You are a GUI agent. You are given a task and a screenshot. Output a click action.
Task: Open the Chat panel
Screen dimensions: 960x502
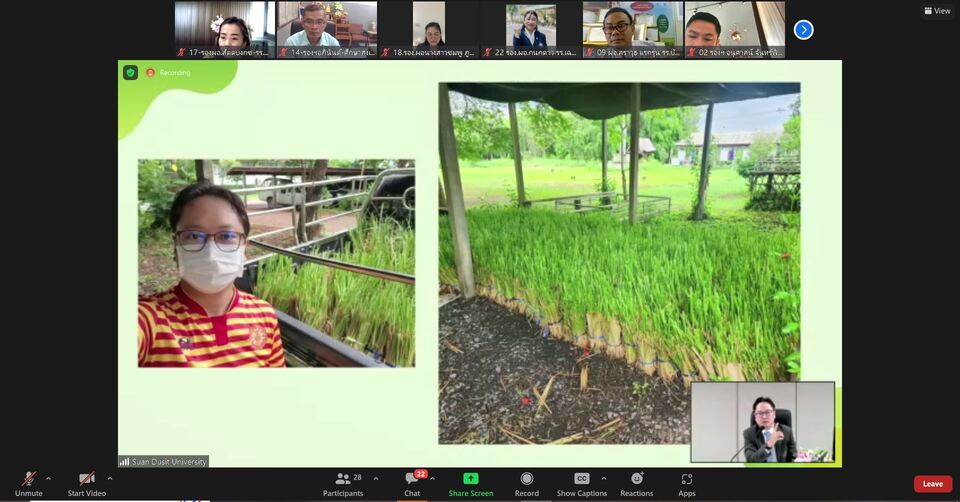412,484
